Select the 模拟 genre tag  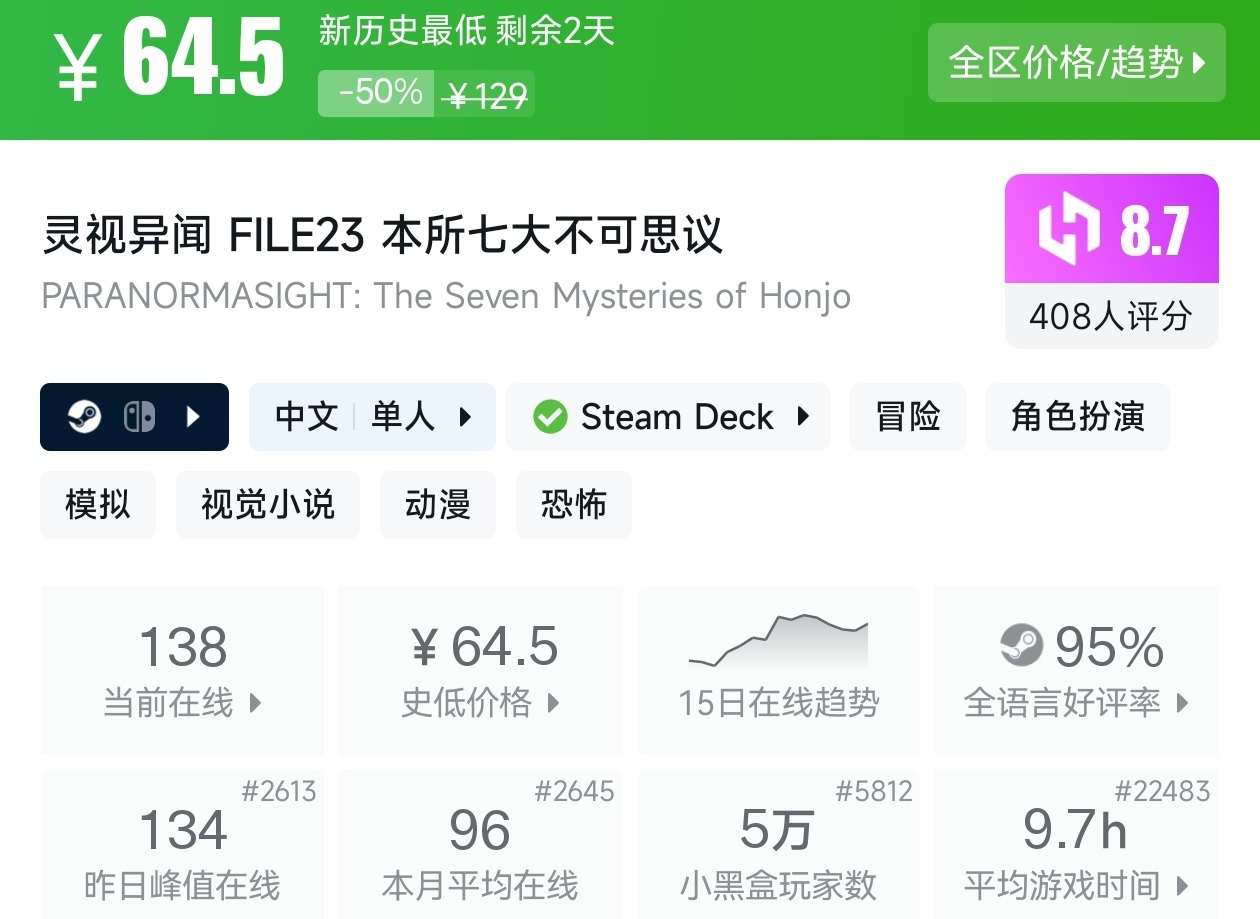click(98, 505)
